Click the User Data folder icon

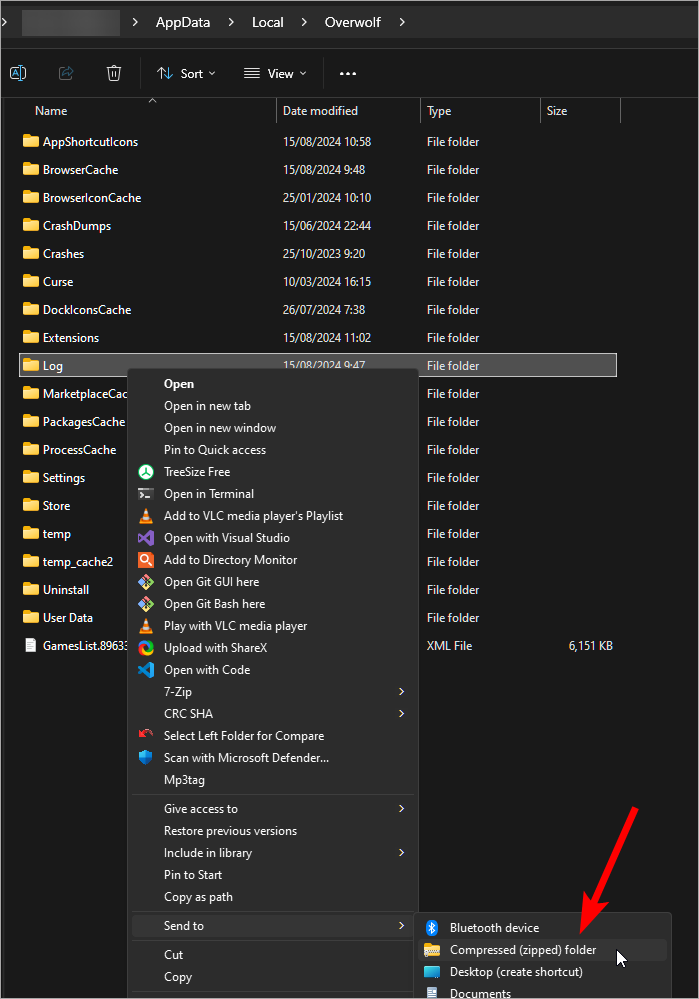coord(31,617)
